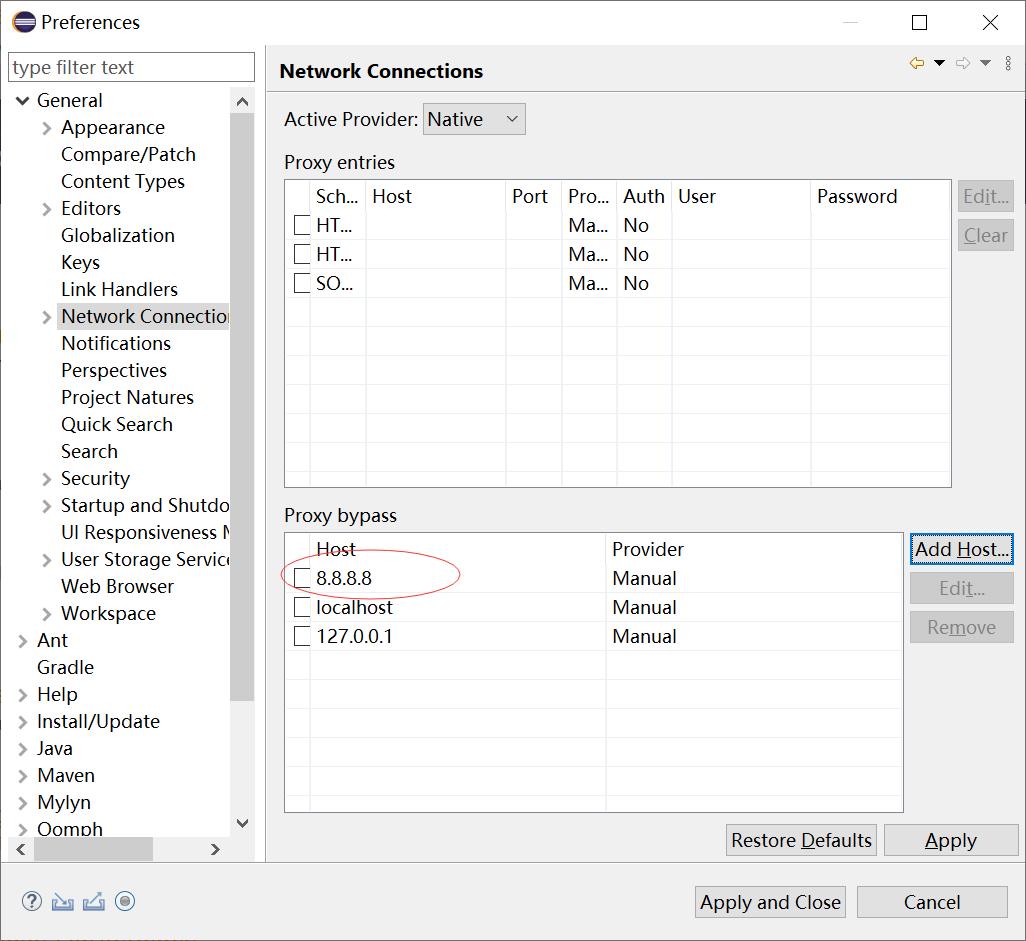Expand the Startup and Shutdown node

click(46, 506)
